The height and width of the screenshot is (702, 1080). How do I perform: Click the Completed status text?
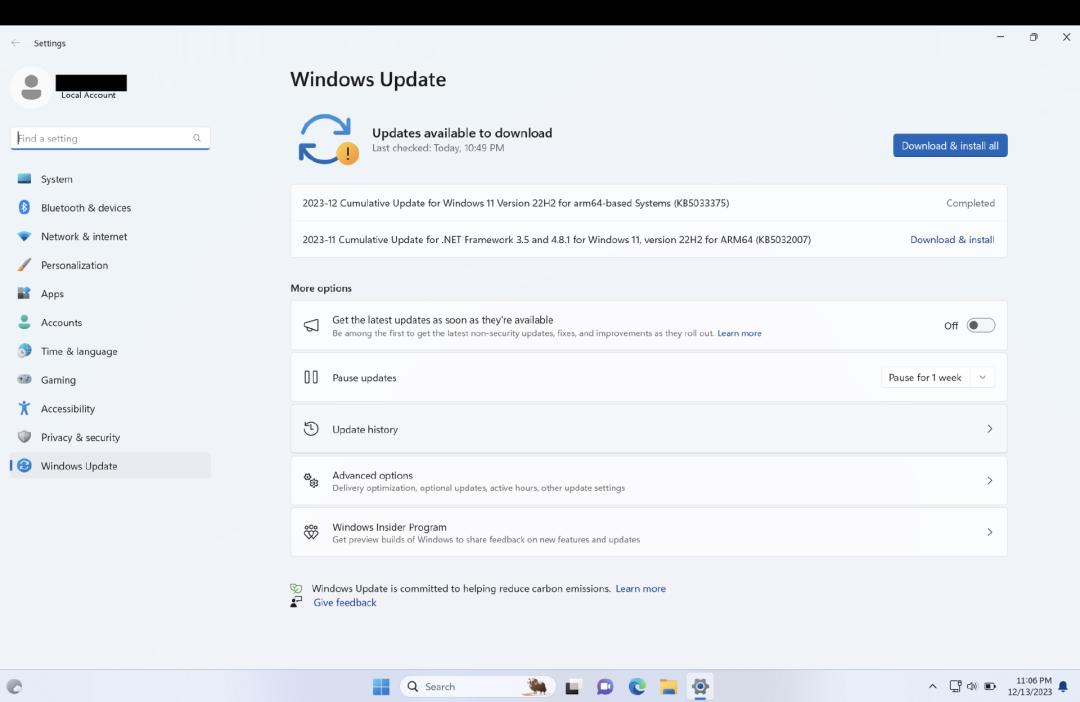pos(970,203)
